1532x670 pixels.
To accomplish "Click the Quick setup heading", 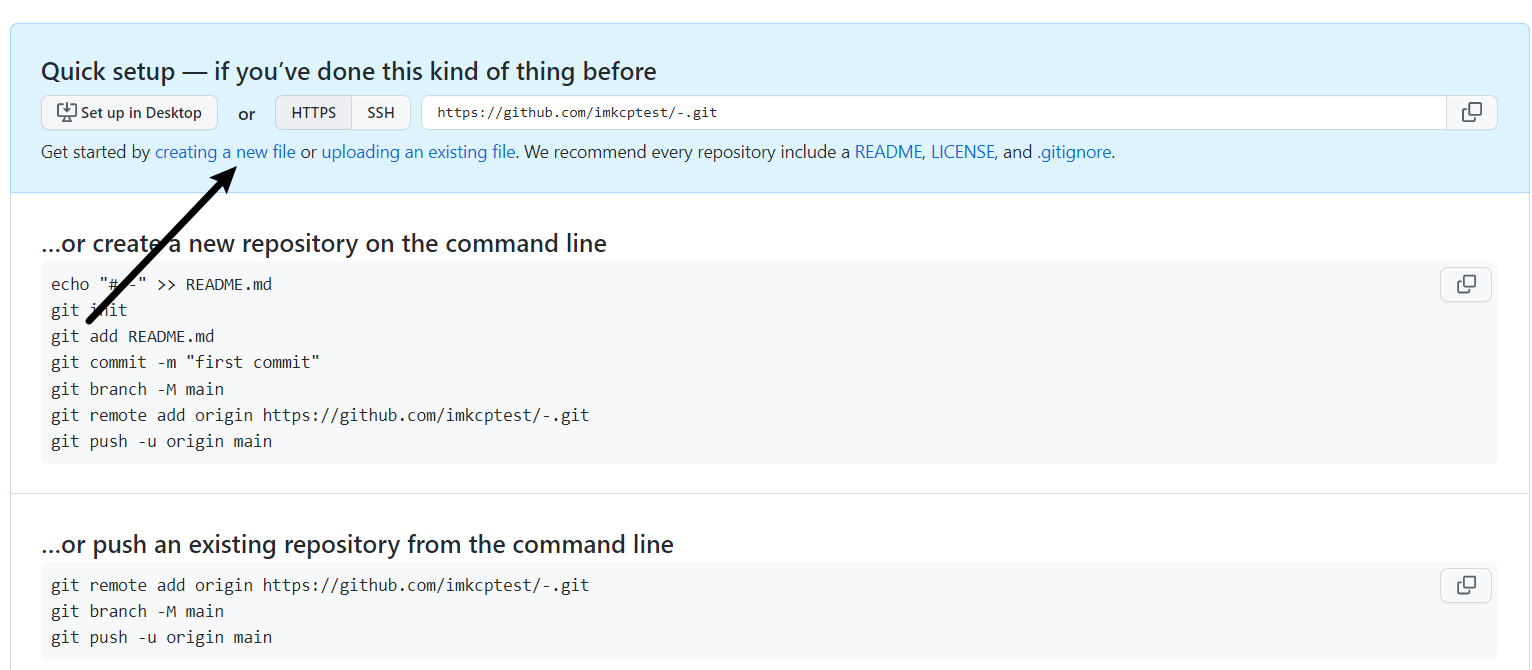I will click(x=348, y=72).
